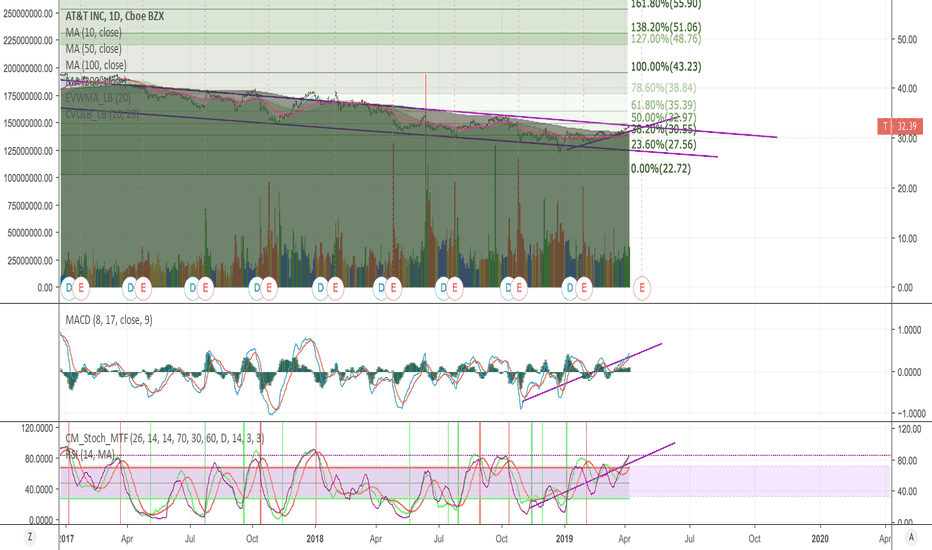Click the red T 32.39 price label
The width and height of the screenshot is (932, 550).
coord(900,126)
